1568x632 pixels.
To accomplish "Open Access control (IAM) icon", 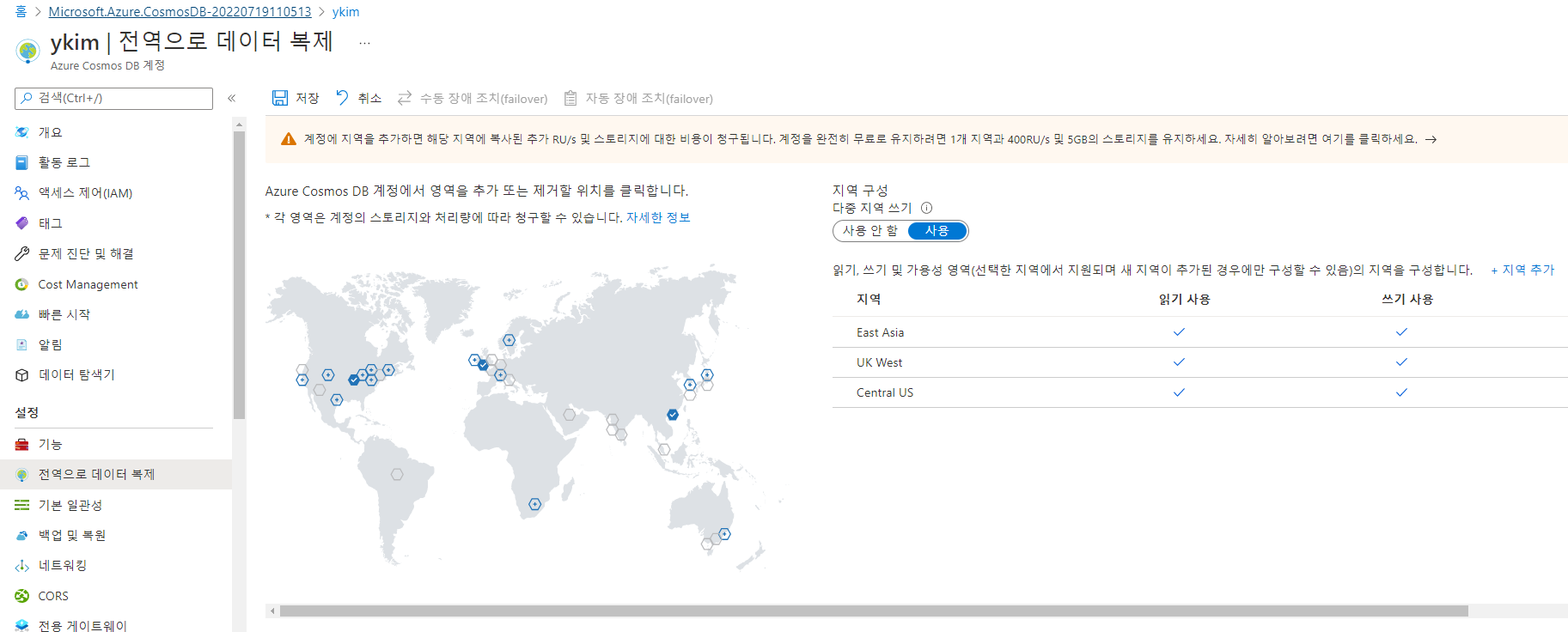I will pos(22,193).
